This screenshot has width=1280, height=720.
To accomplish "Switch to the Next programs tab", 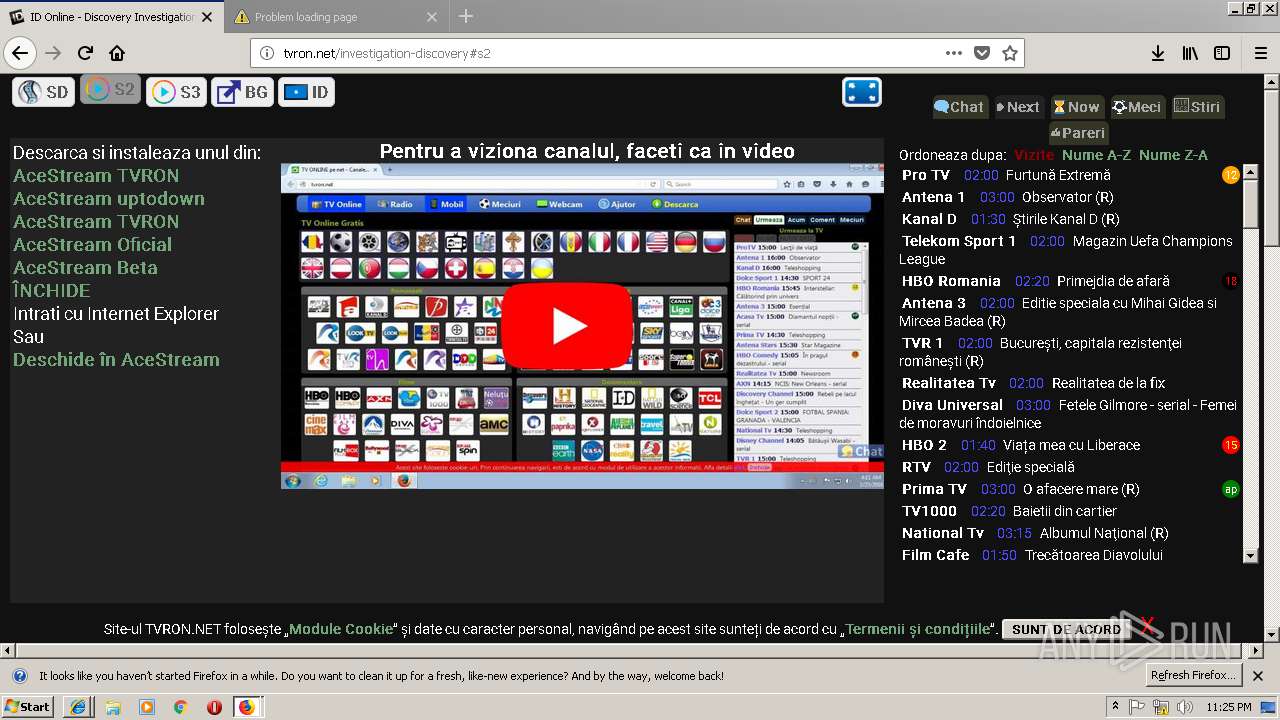I will click(x=1018, y=107).
